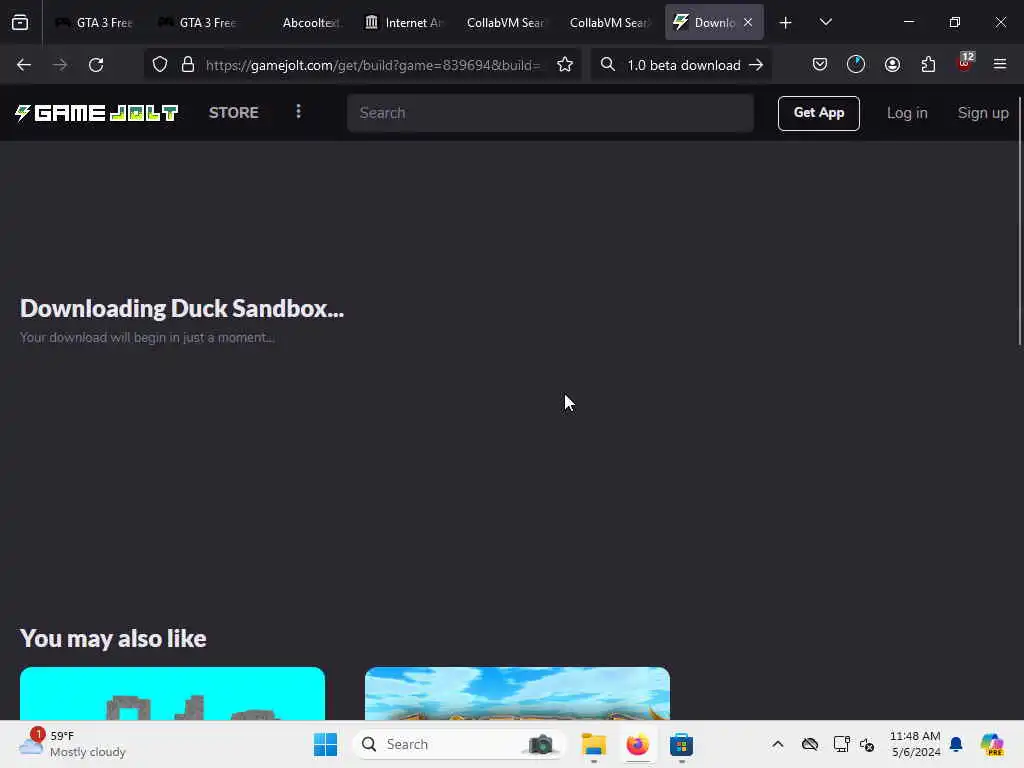The width and height of the screenshot is (1024, 768).
Task: Click the Sign up link
Action: click(983, 113)
